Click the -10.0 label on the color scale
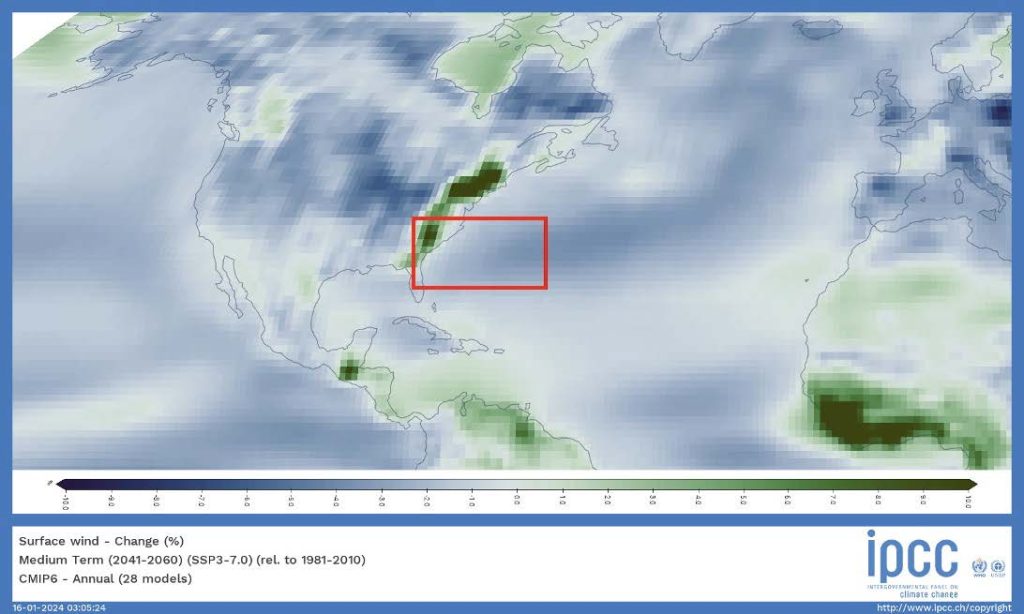Image resolution: width=1024 pixels, height=614 pixels. 65,502
